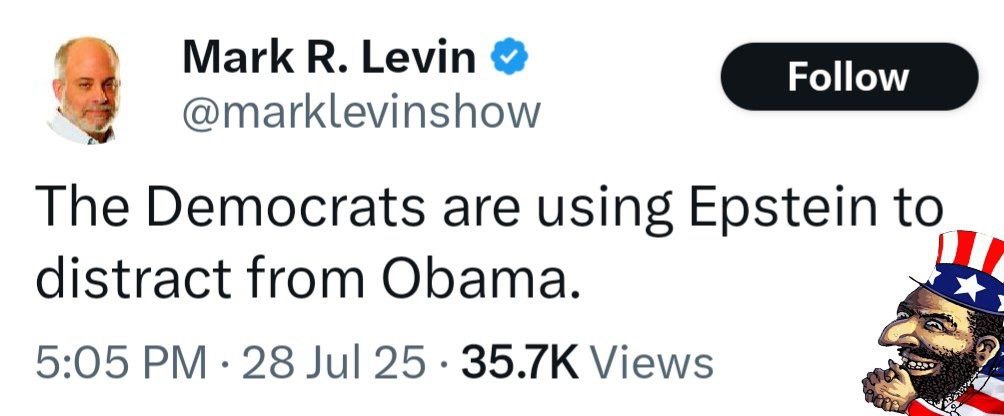Select the 28 Jul 25 date
The image size is (1004, 416).
(334, 361)
